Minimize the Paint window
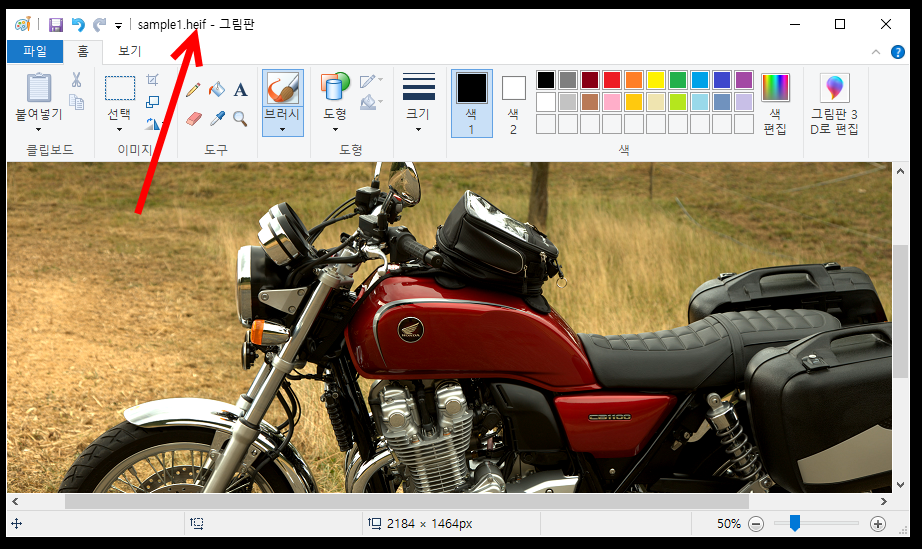 click(x=795, y=24)
